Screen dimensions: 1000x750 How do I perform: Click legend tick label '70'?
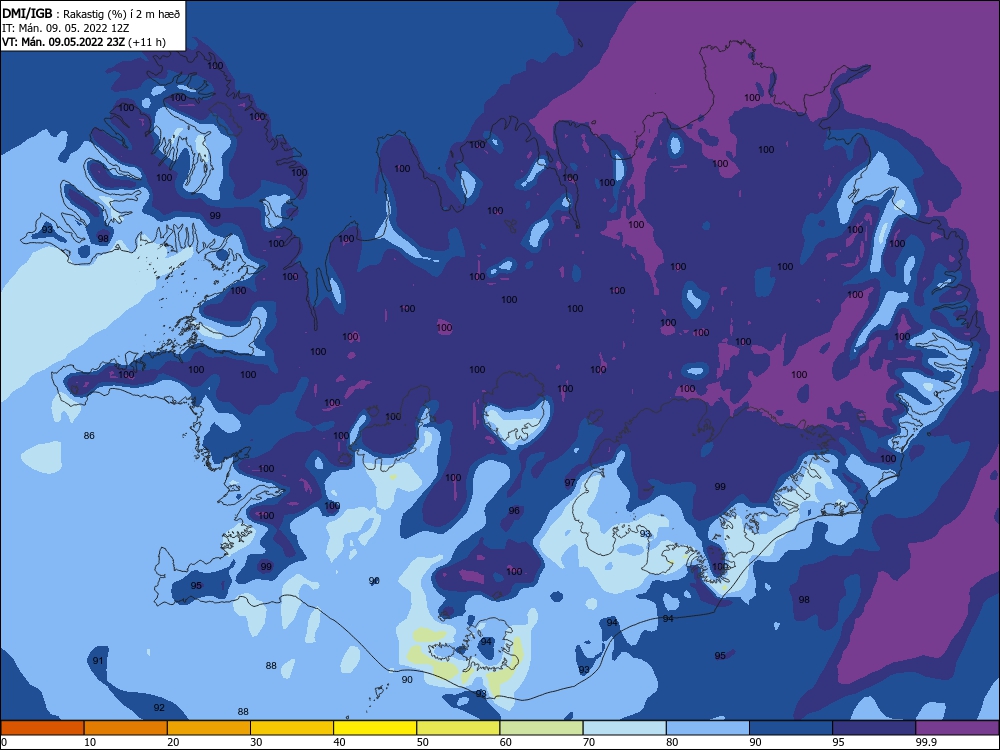(589, 742)
